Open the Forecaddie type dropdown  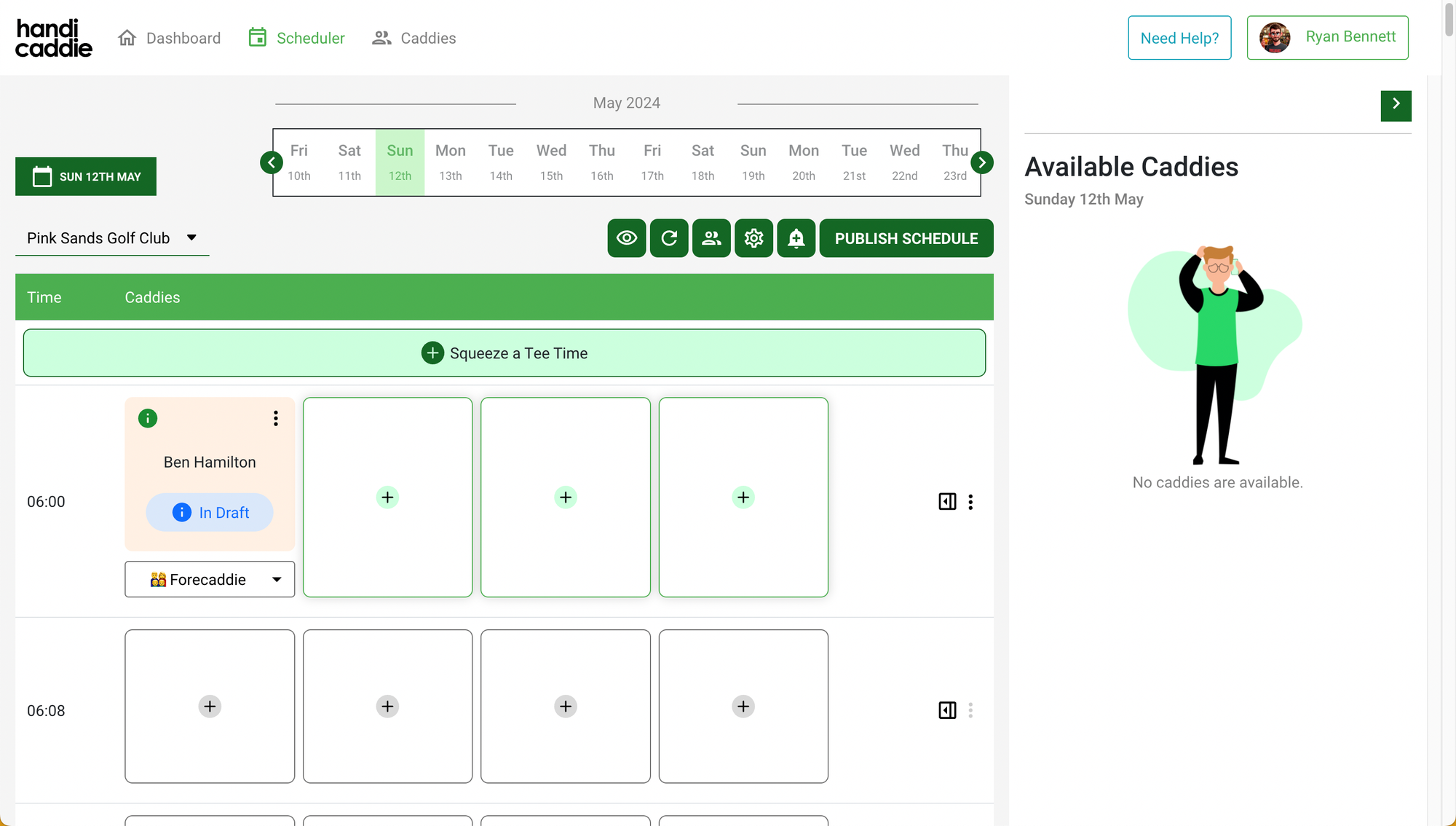click(x=210, y=580)
